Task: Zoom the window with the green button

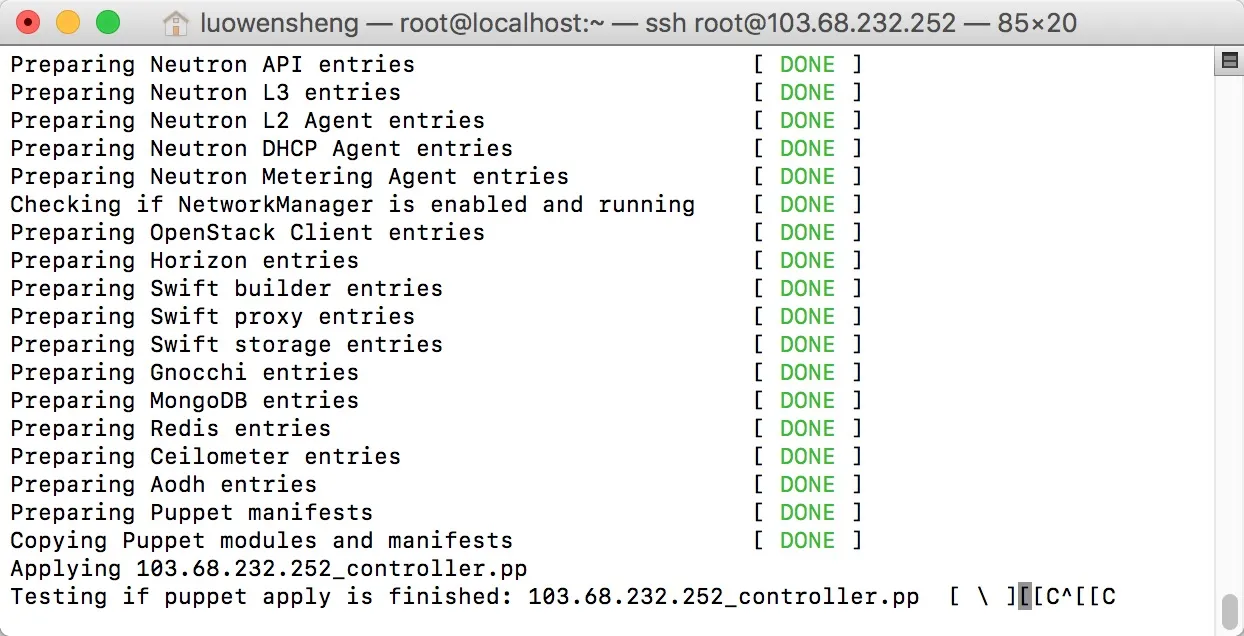Action: tap(107, 22)
